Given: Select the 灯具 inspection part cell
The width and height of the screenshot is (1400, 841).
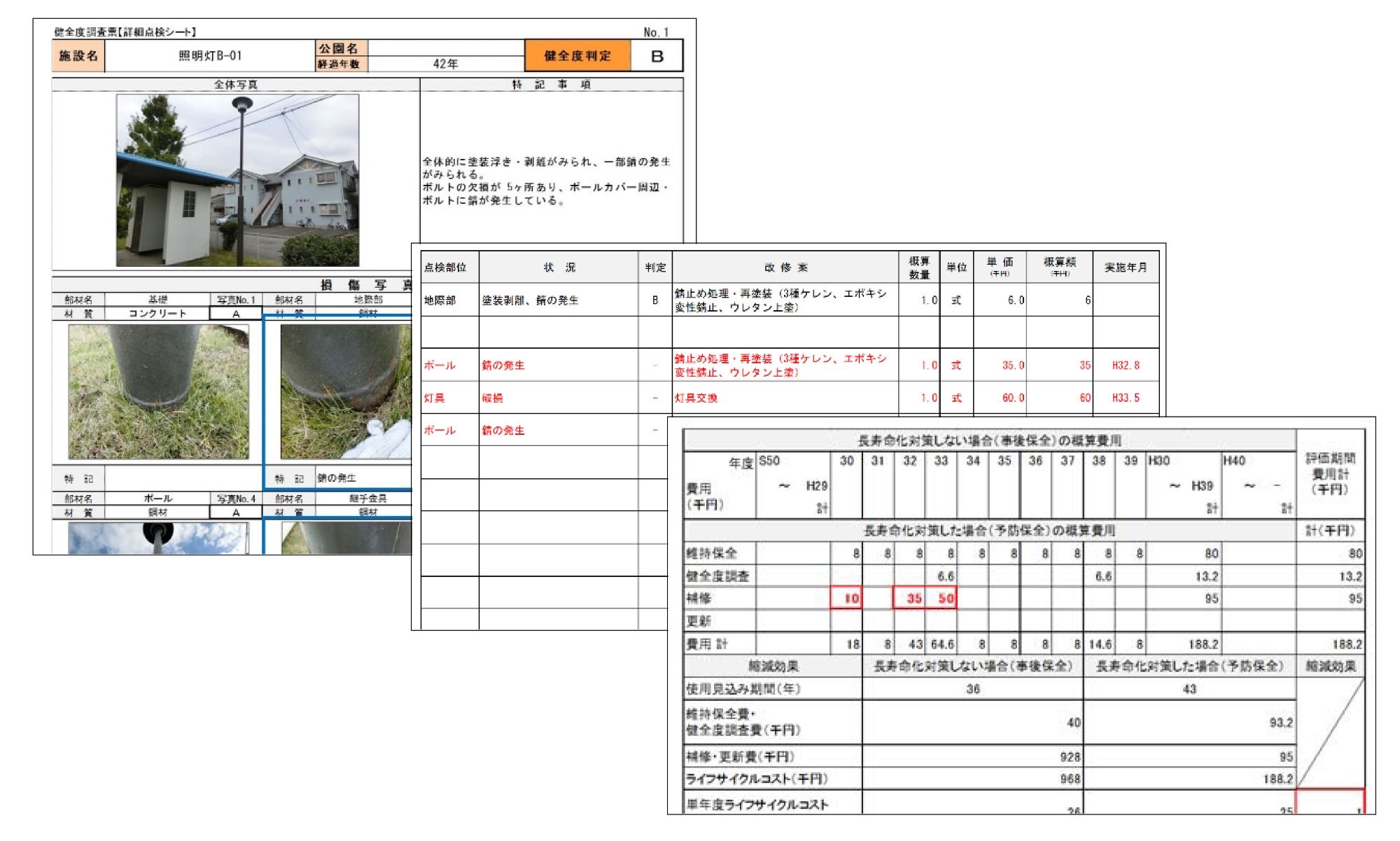Looking at the screenshot, I should click(450, 398).
